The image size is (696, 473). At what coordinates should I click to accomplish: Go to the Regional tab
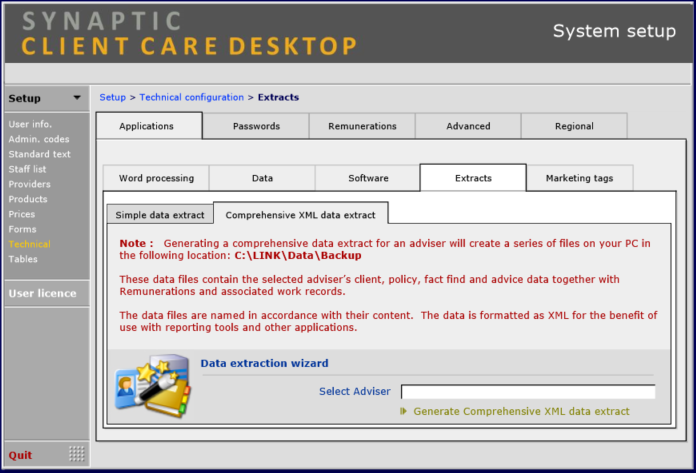click(x=574, y=126)
